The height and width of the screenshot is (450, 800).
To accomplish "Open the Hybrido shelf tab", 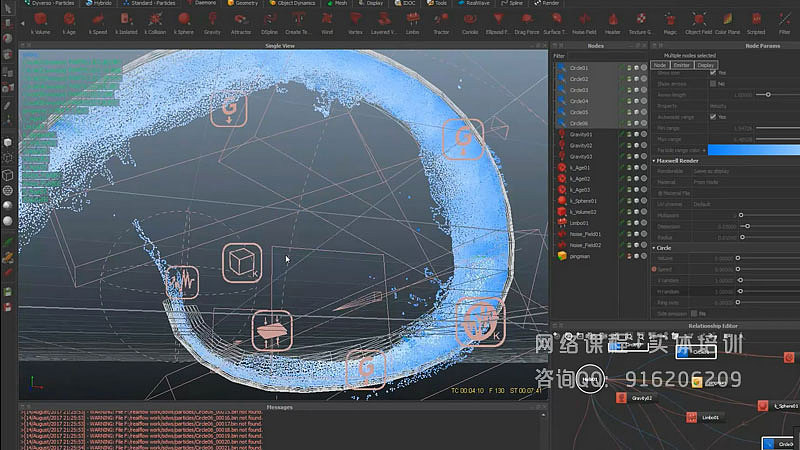I will click(x=99, y=3).
